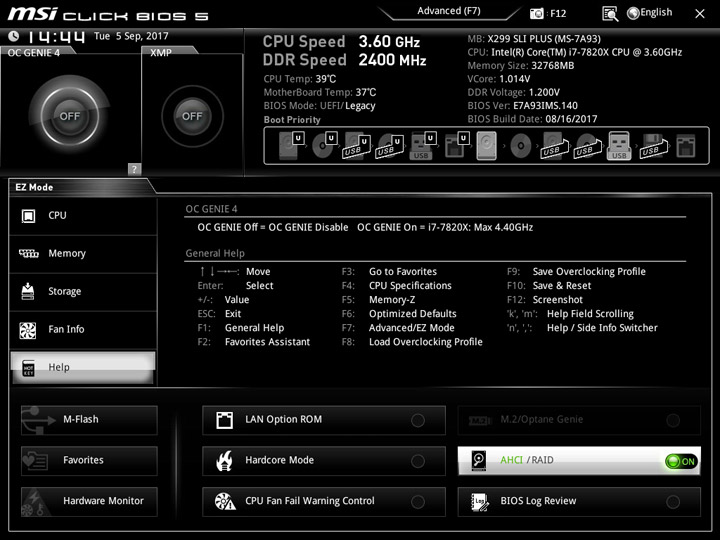This screenshot has width=720, height=540.
Task: Click the Memory module icon in sidebar
Action: pyautogui.click(x=28, y=253)
